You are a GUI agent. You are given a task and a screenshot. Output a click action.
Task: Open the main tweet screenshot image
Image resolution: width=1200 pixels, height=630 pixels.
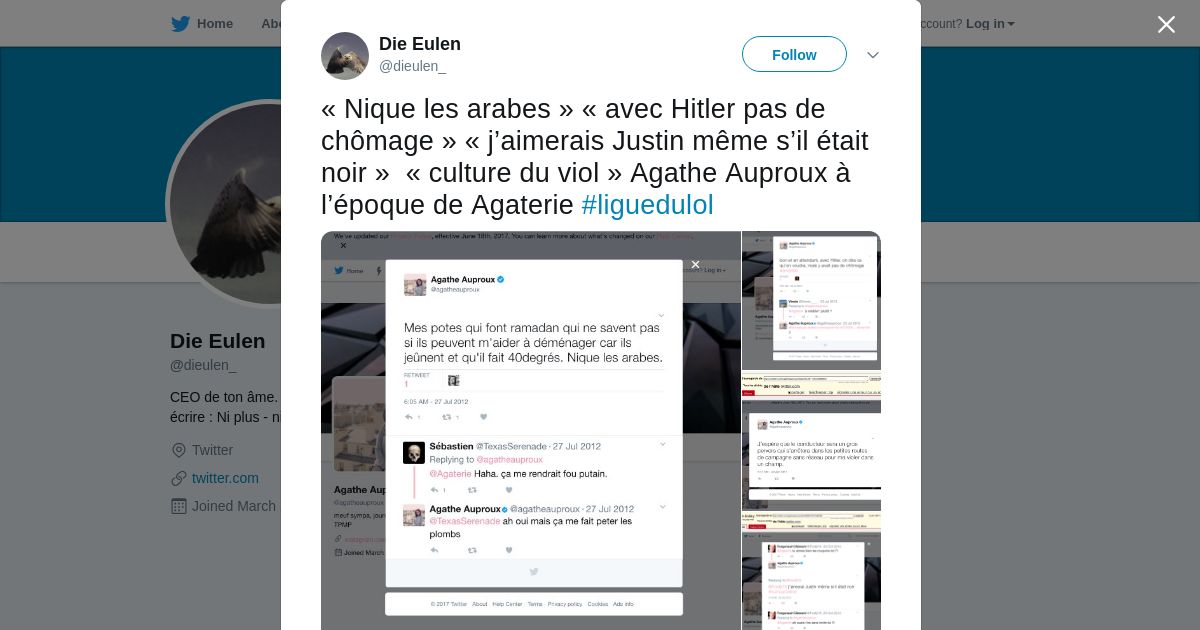531,431
